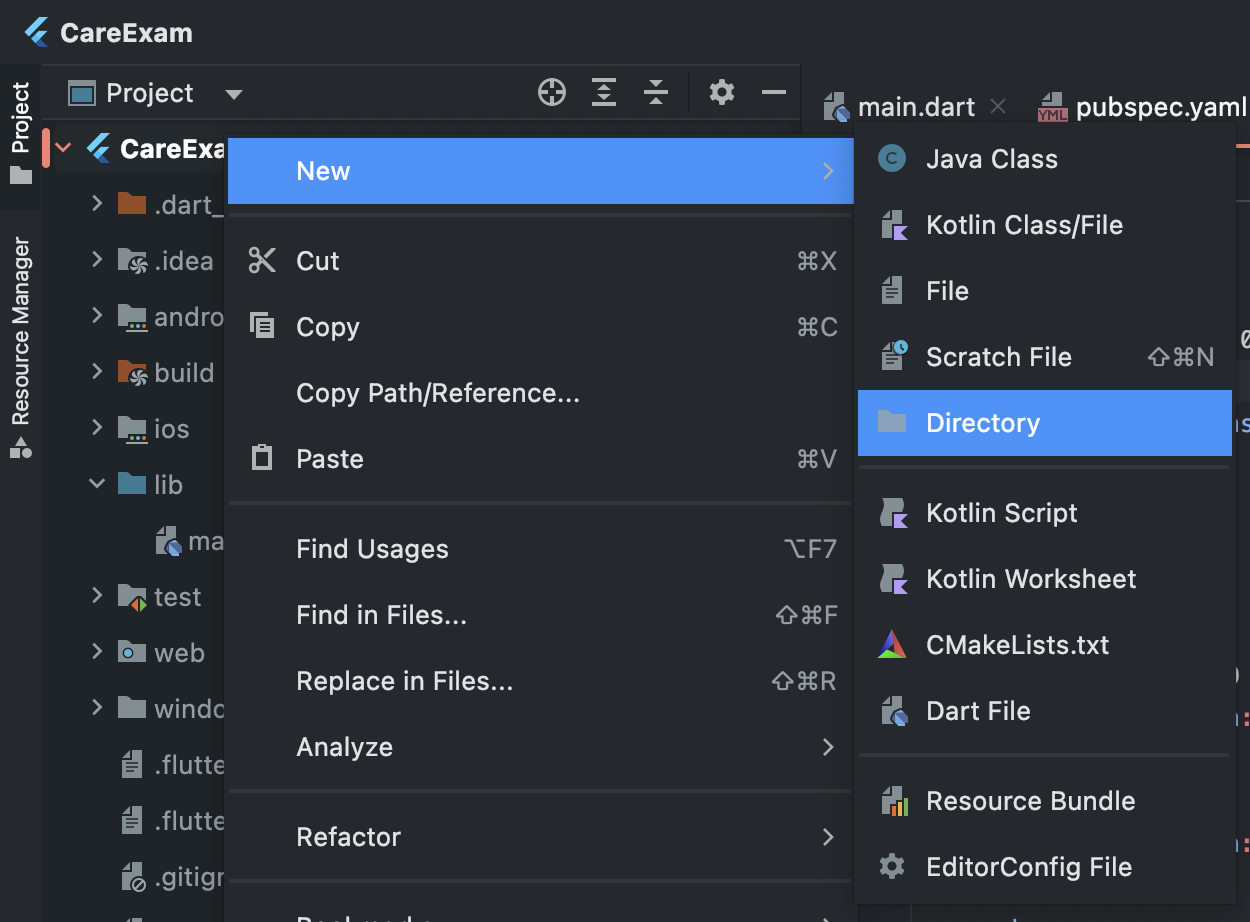Viewport: 1250px width, 922px height.
Task: Click the Scratch File icon
Action: pyautogui.click(x=892, y=357)
